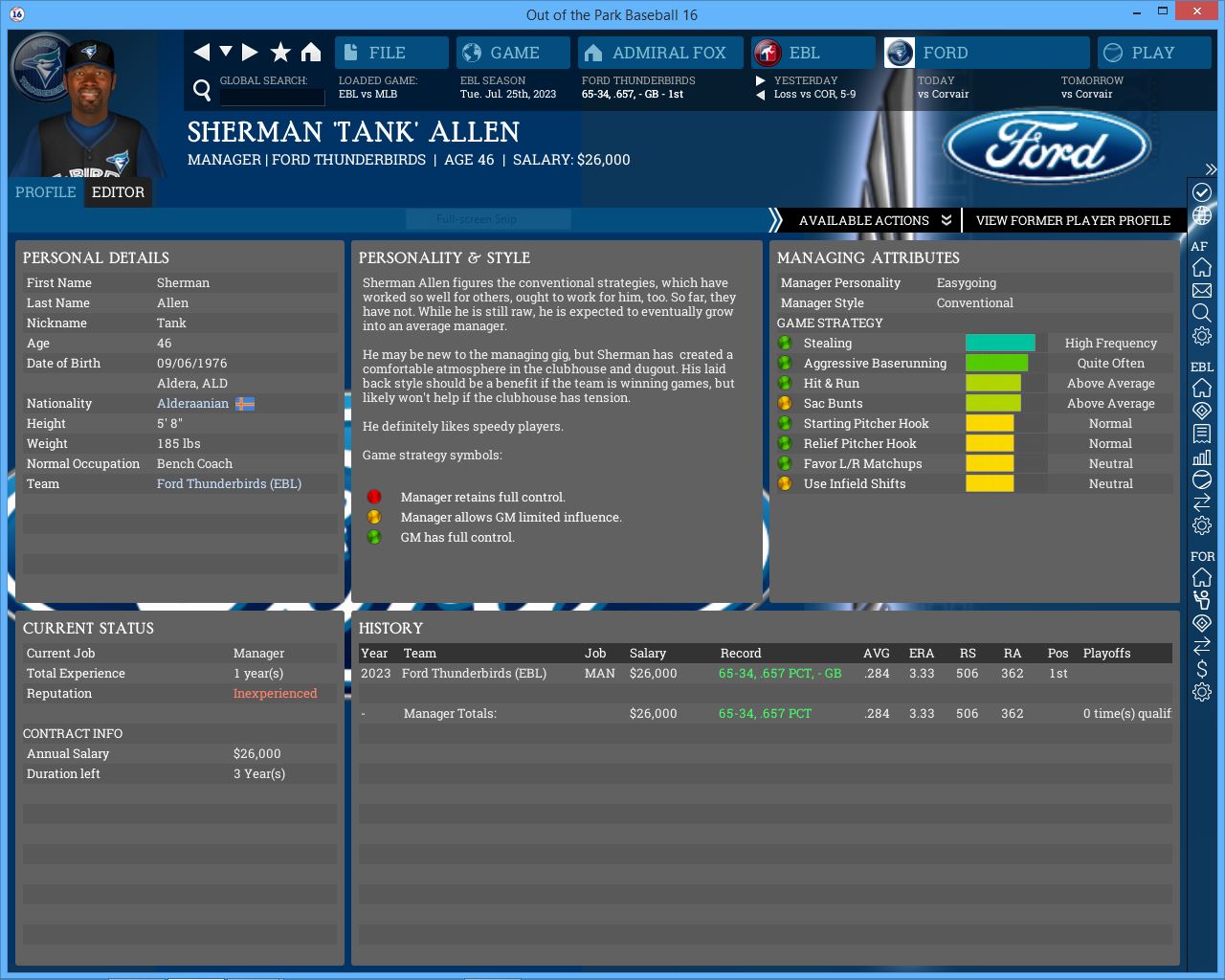Open the FOR transactions arrows icon

pyautogui.click(x=1202, y=646)
